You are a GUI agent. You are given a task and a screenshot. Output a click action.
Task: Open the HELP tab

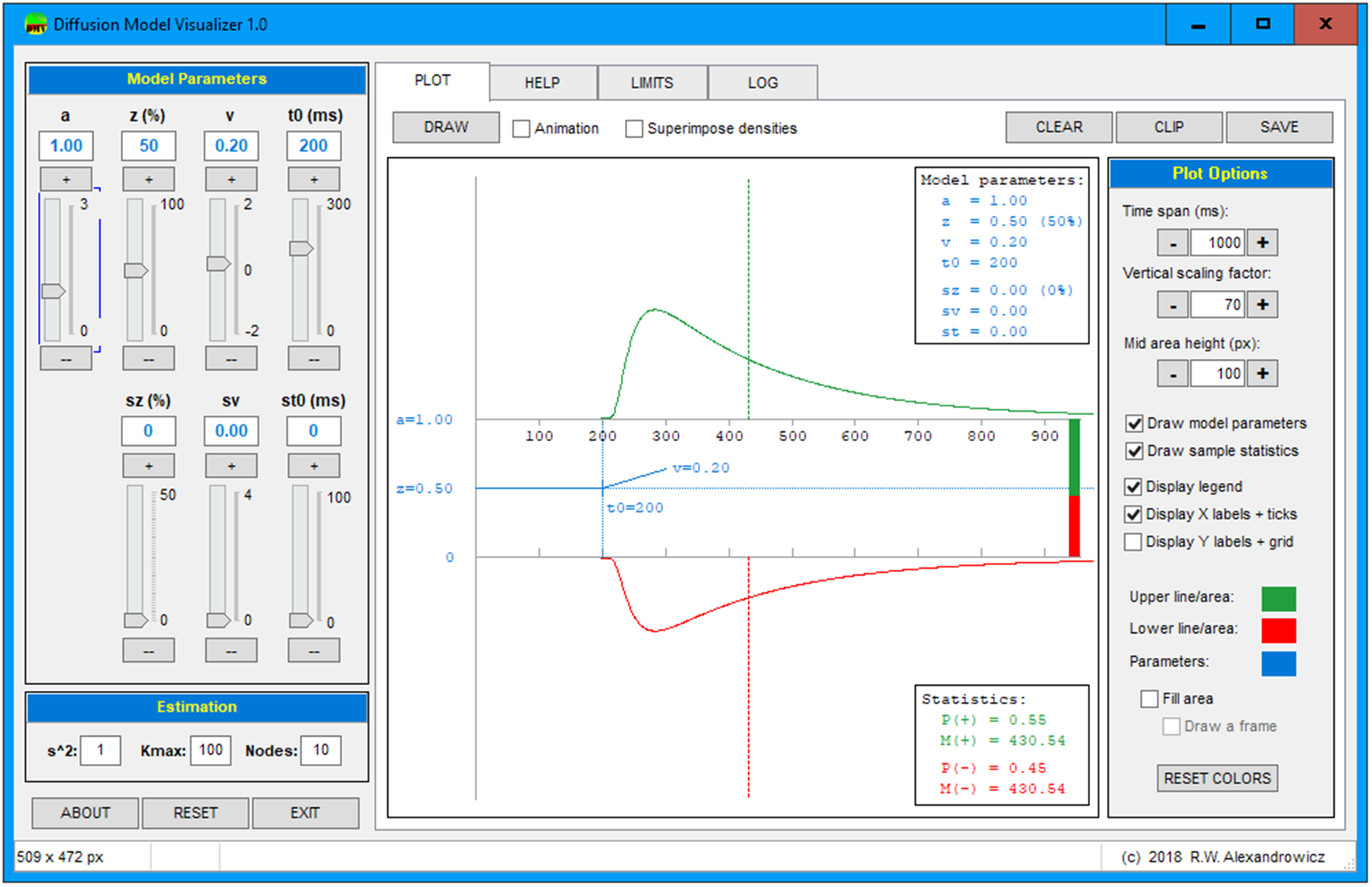542,83
